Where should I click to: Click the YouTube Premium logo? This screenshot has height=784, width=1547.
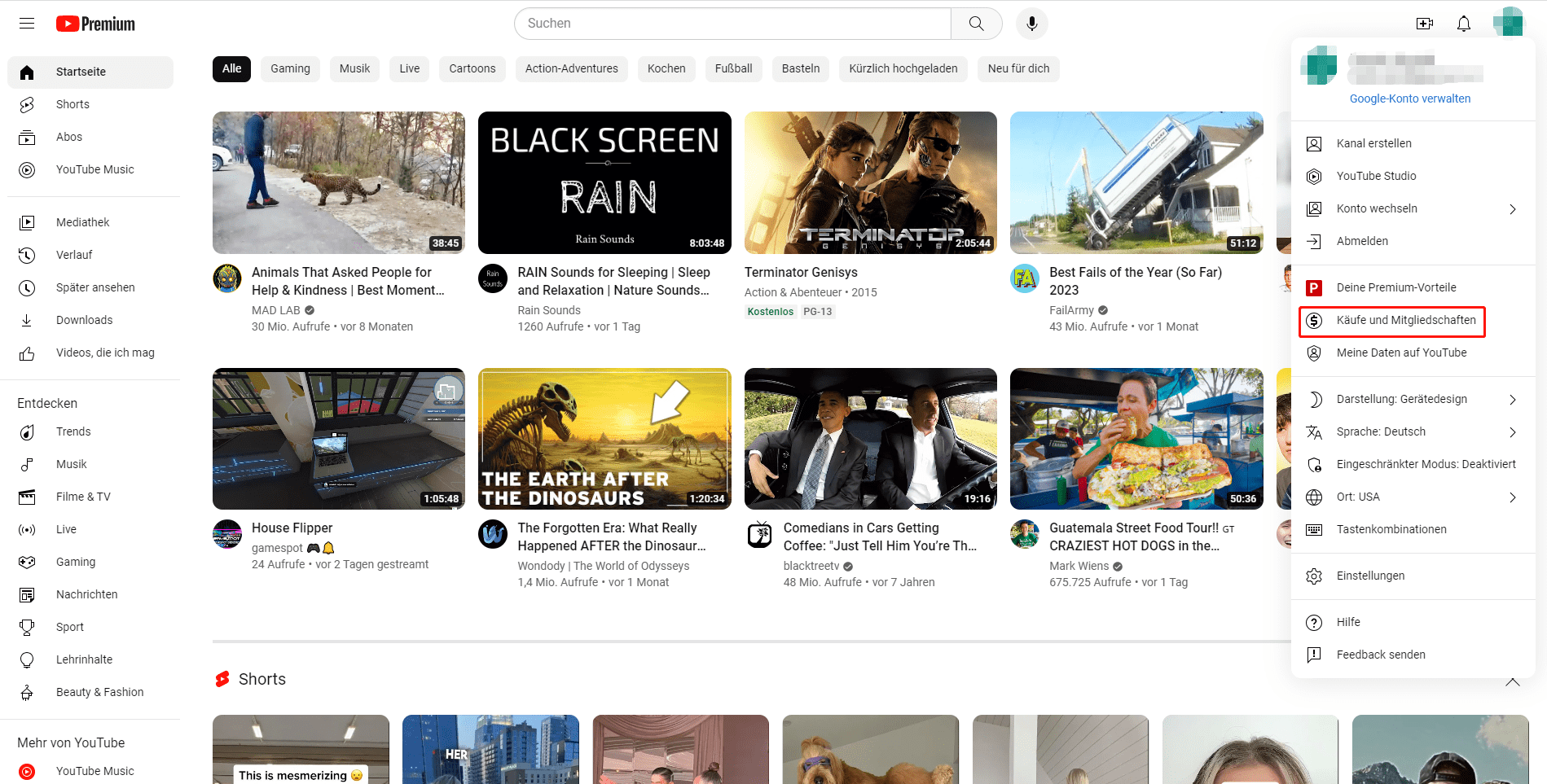click(95, 24)
